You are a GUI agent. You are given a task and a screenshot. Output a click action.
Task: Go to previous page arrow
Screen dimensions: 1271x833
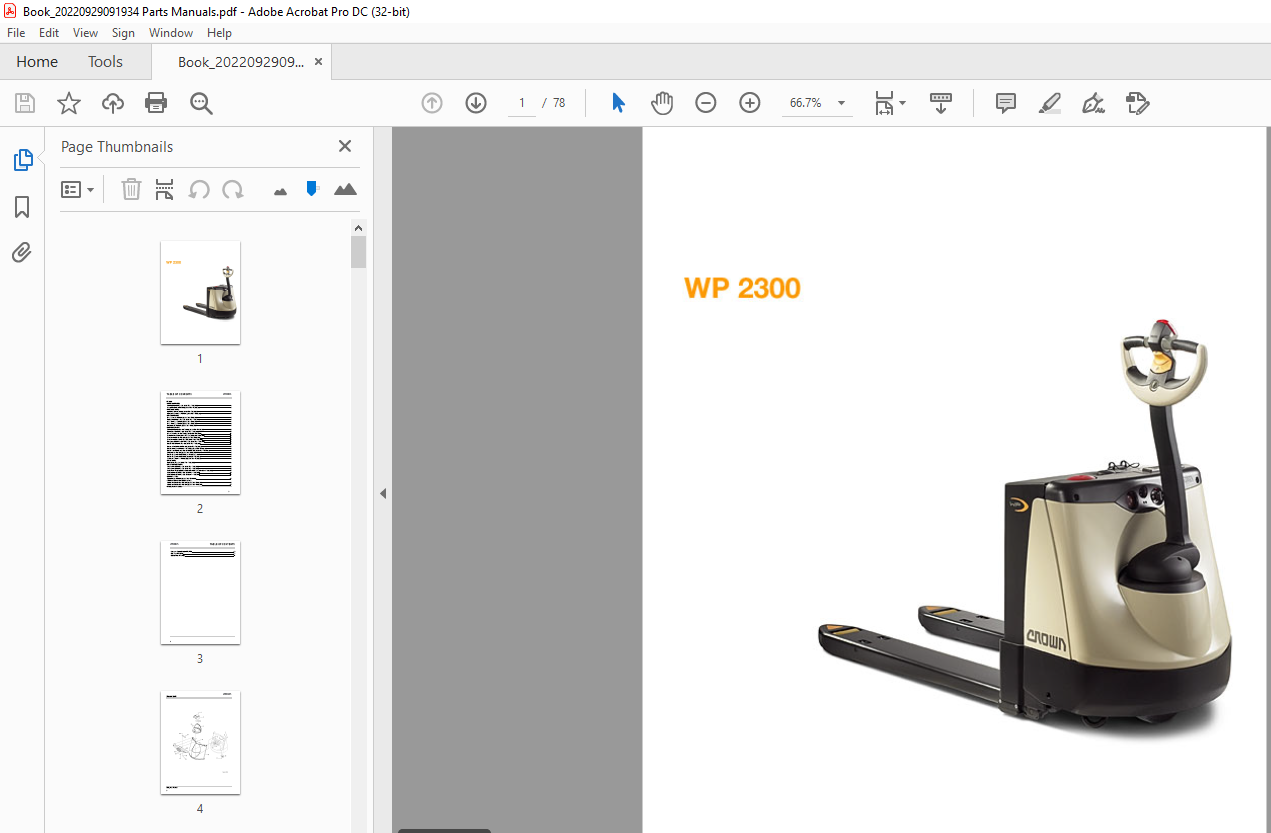coord(432,103)
